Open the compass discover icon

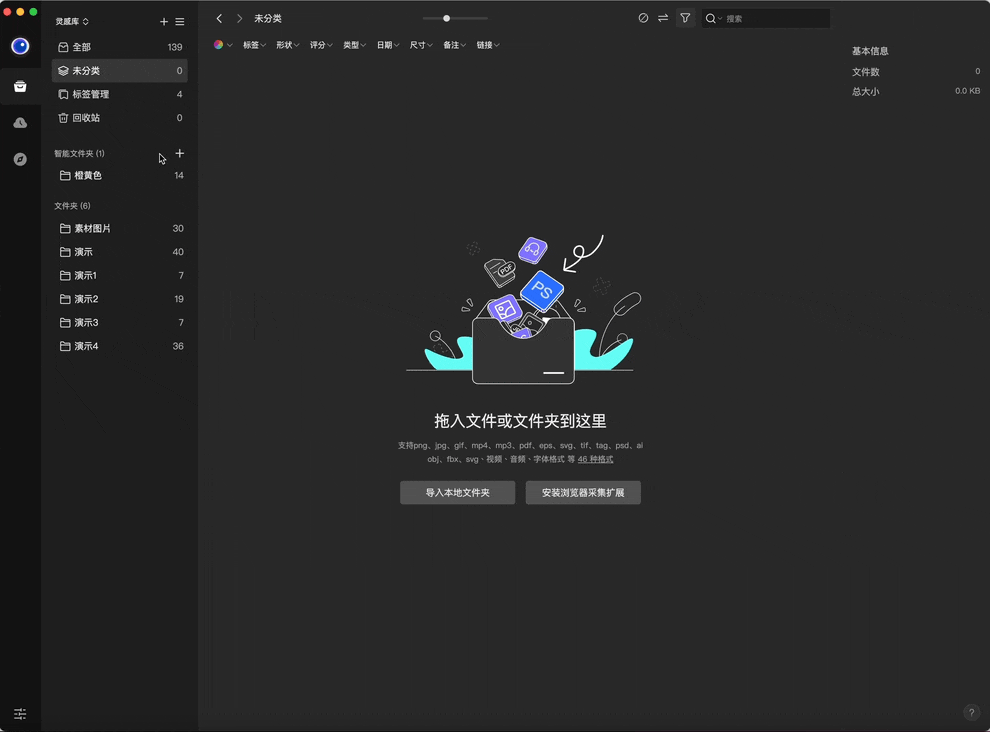pos(20,159)
